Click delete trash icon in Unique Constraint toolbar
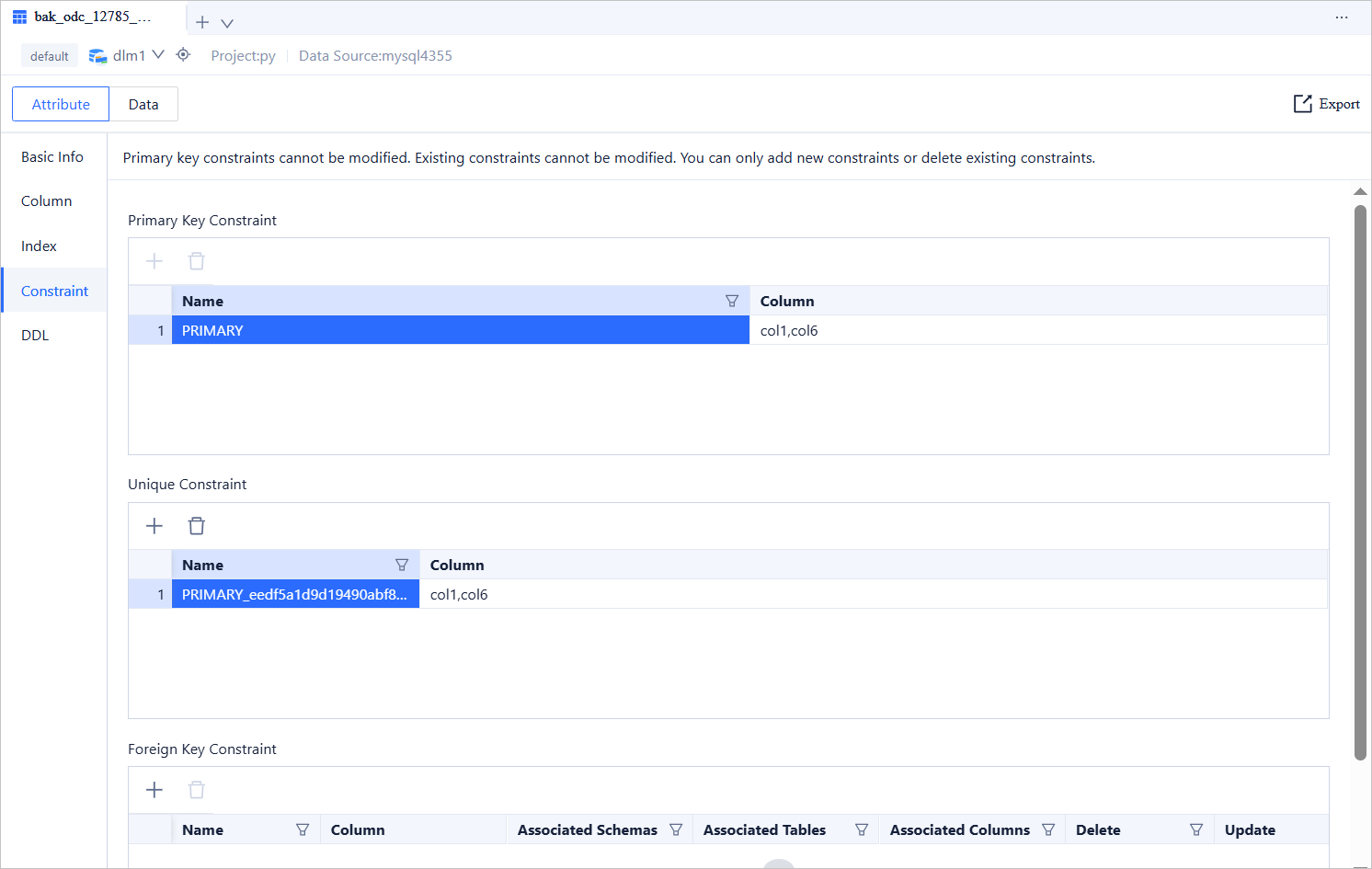This screenshot has width=1372, height=869. (197, 526)
